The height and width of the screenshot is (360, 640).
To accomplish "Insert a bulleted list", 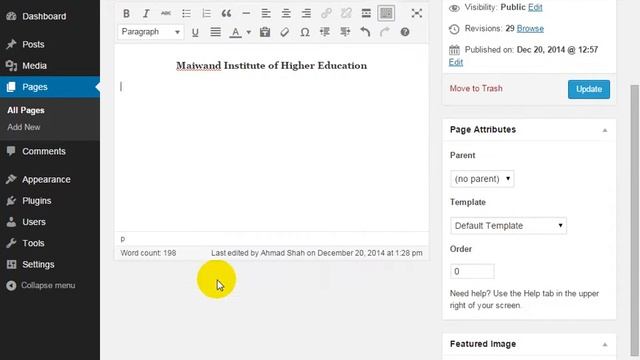I will [186, 13].
